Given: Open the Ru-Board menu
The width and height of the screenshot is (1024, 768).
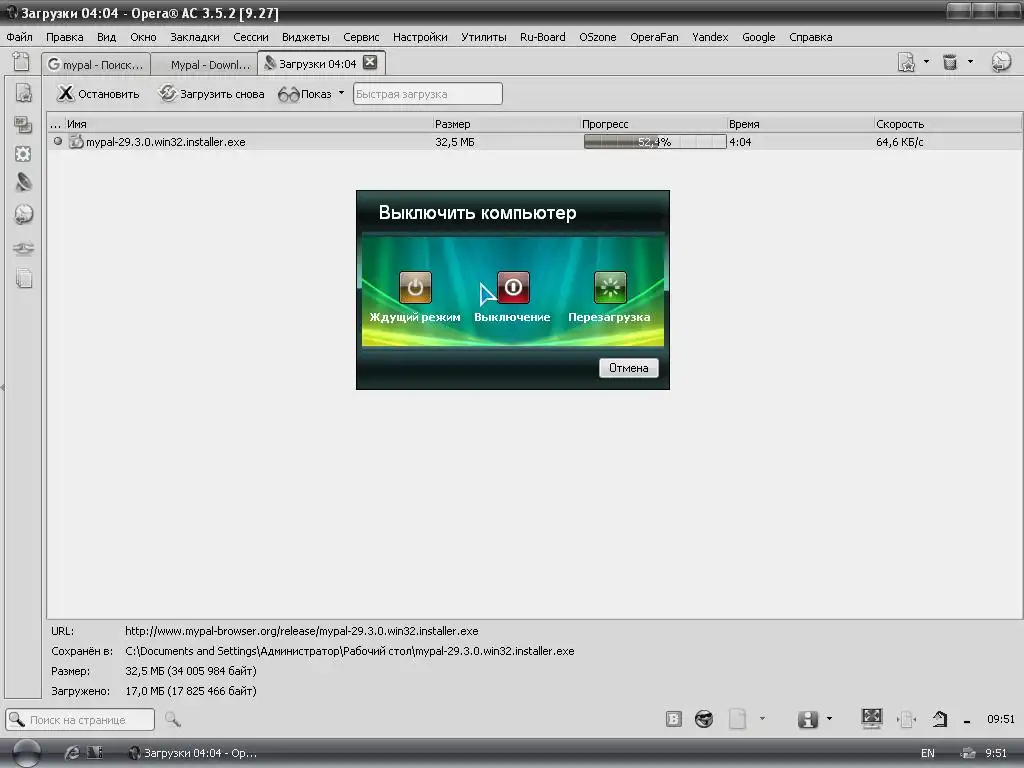Looking at the screenshot, I should pyautogui.click(x=543, y=37).
